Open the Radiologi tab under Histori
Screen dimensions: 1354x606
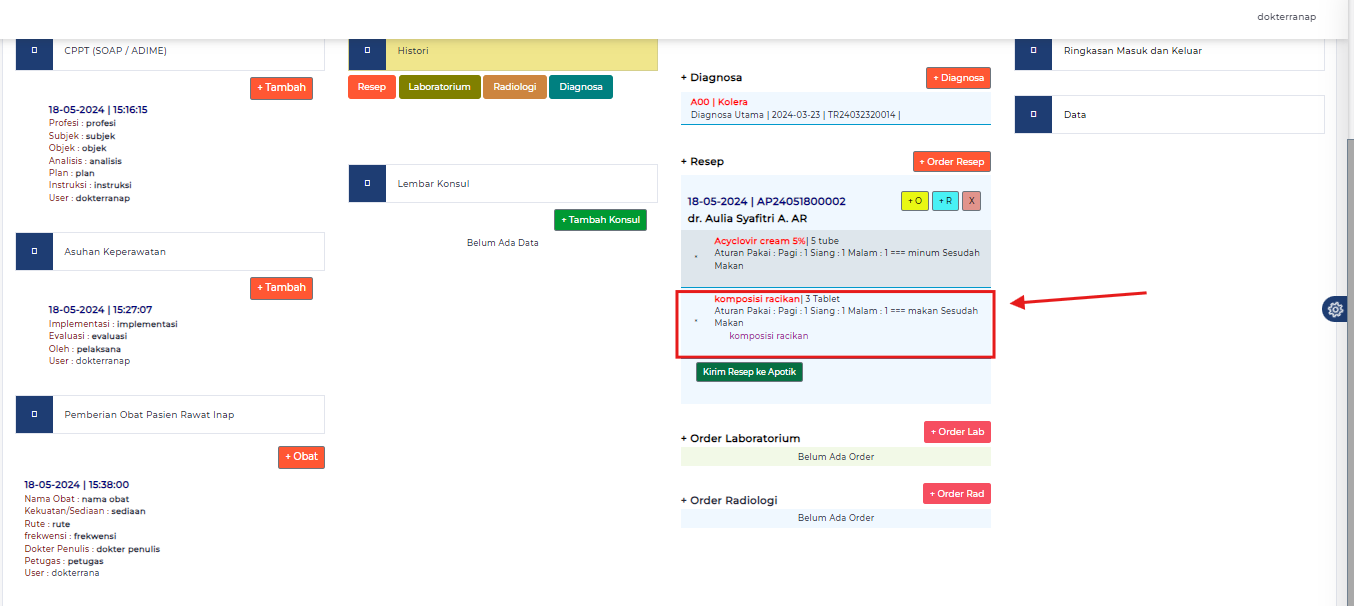pos(514,87)
